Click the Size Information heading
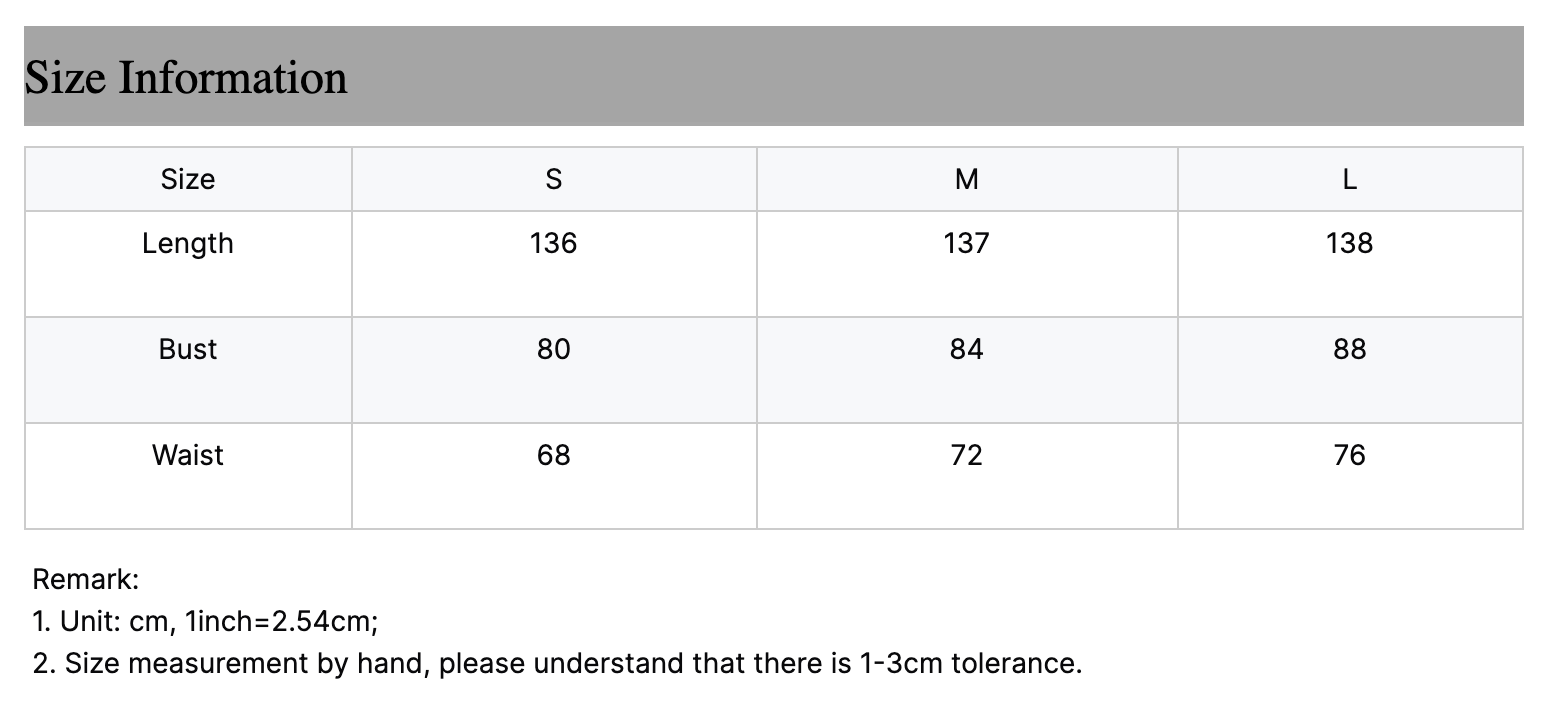 [186, 78]
